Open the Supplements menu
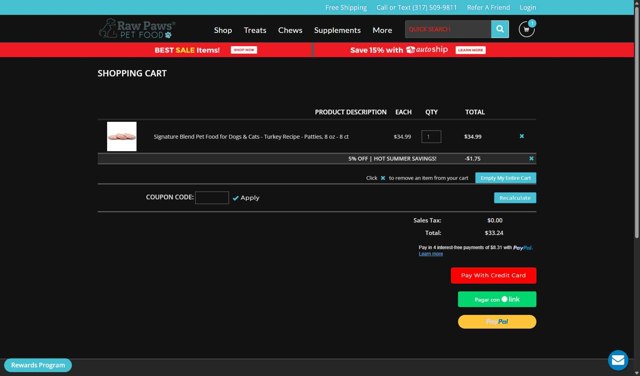Screen dimensions: 640x376 pos(338,30)
